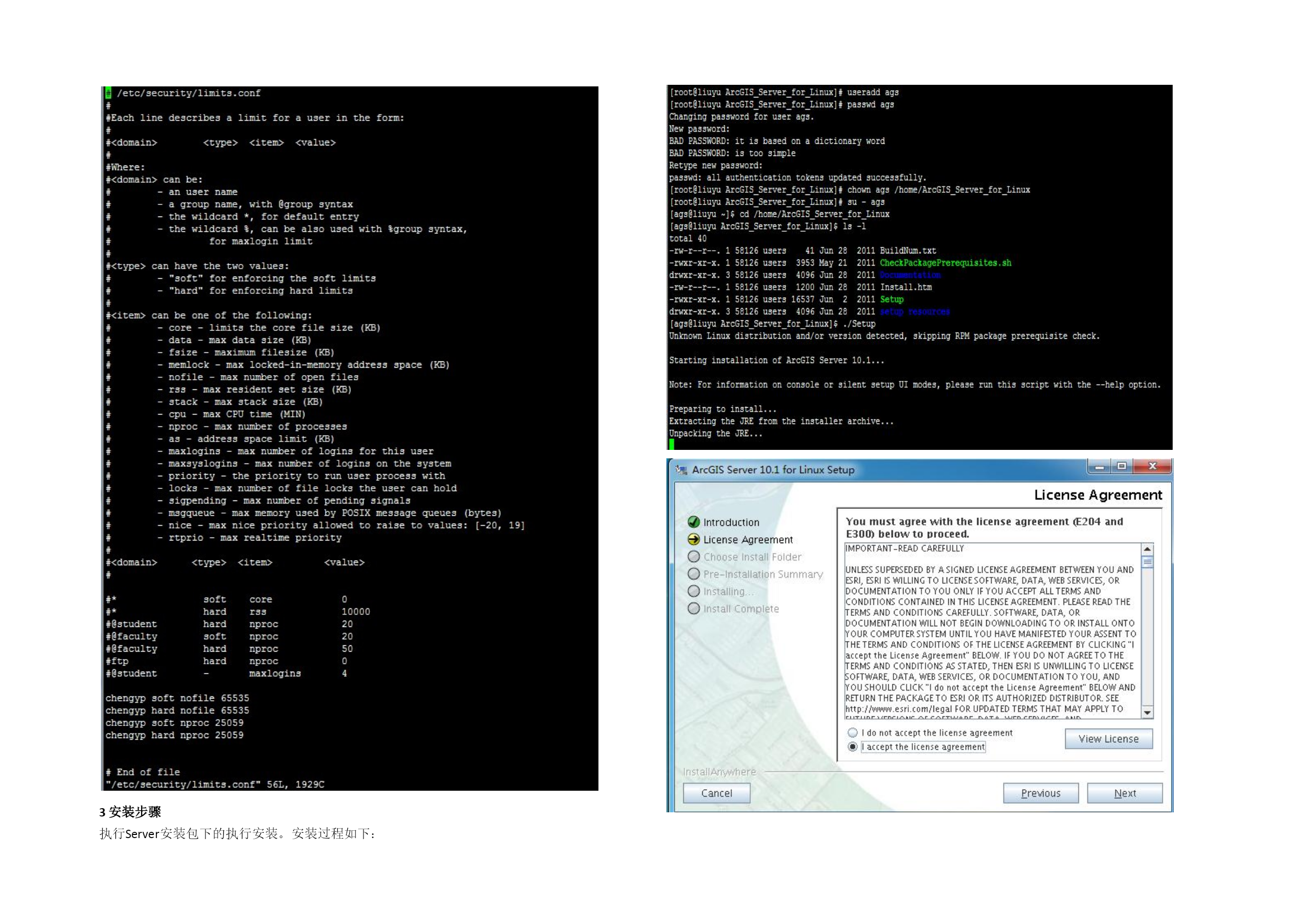Click the circle icon beside Pre-Installation Summary

[693, 574]
